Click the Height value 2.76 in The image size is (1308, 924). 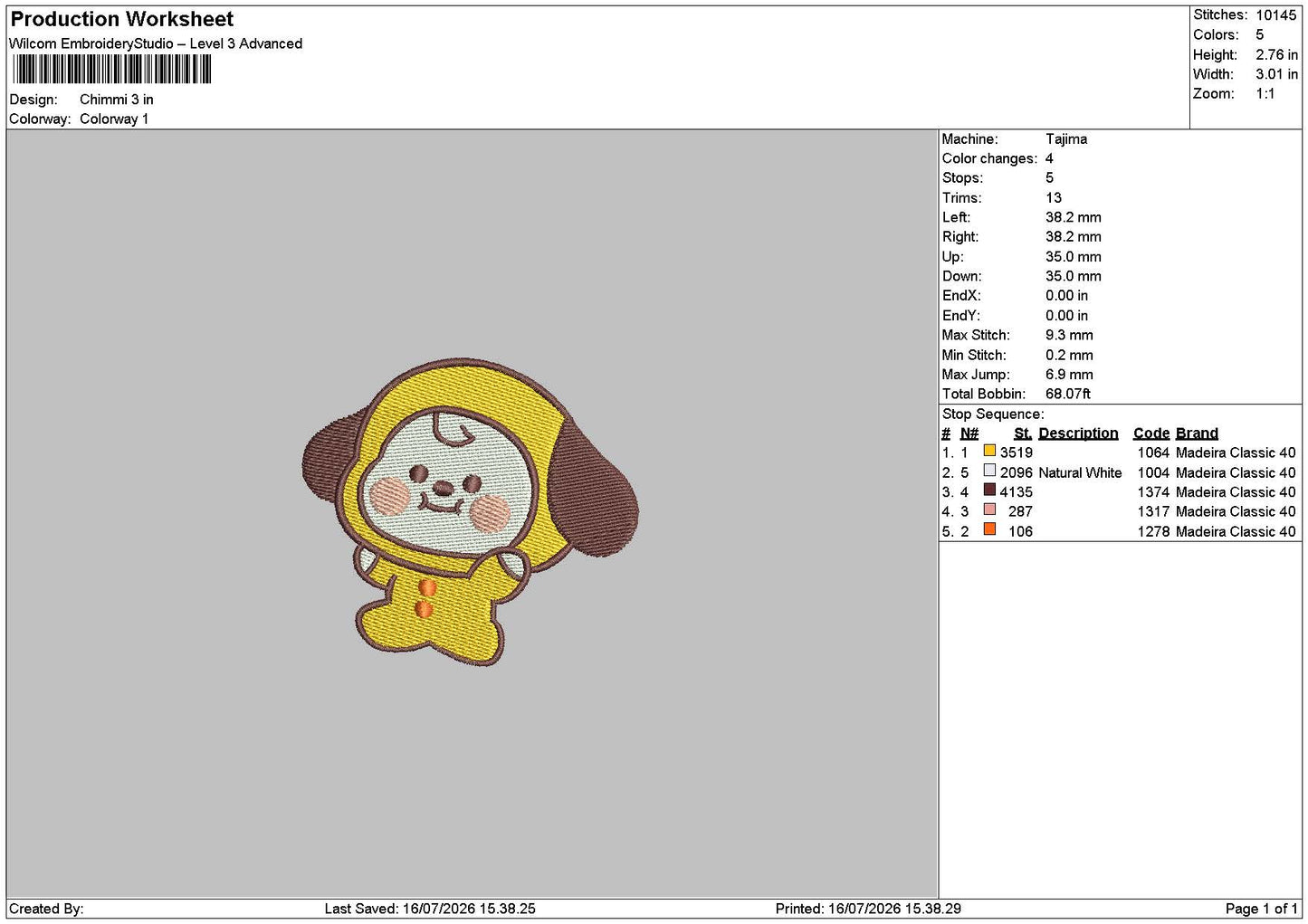pos(1276,54)
